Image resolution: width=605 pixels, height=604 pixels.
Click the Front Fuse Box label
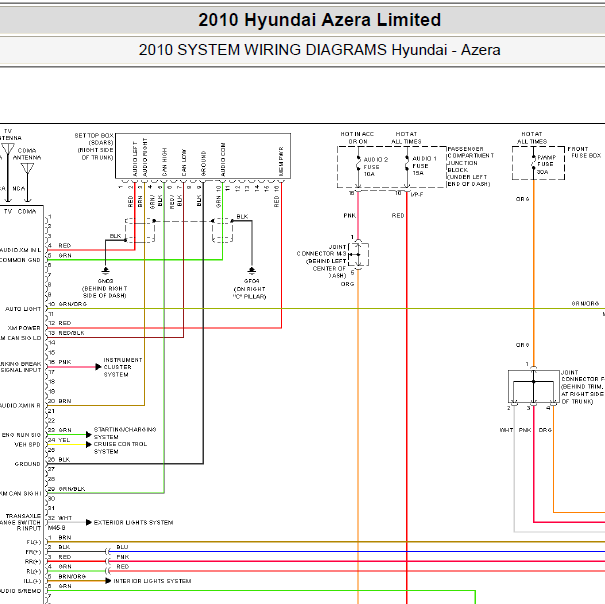[584, 152]
